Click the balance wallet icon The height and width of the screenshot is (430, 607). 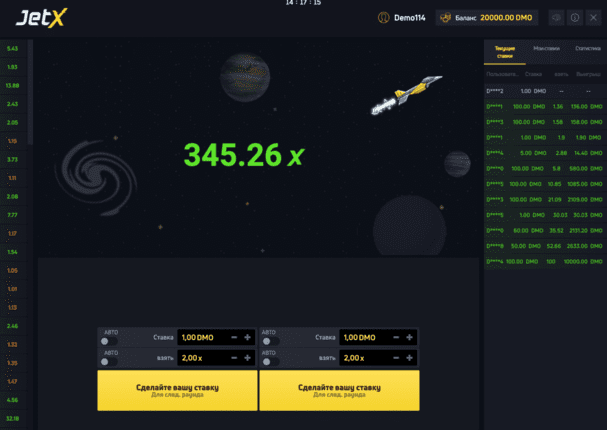click(445, 17)
